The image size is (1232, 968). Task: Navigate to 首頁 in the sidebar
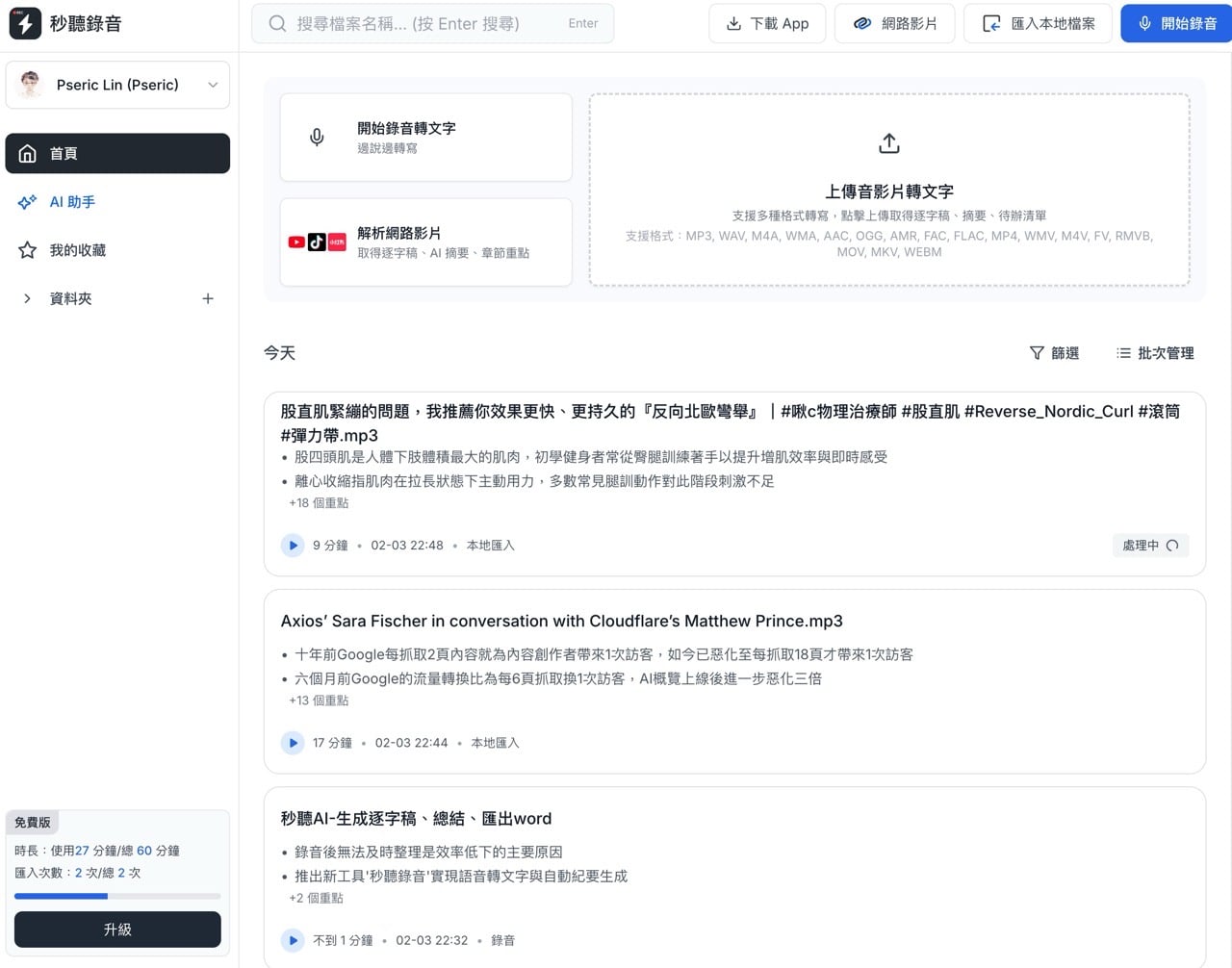[64, 153]
